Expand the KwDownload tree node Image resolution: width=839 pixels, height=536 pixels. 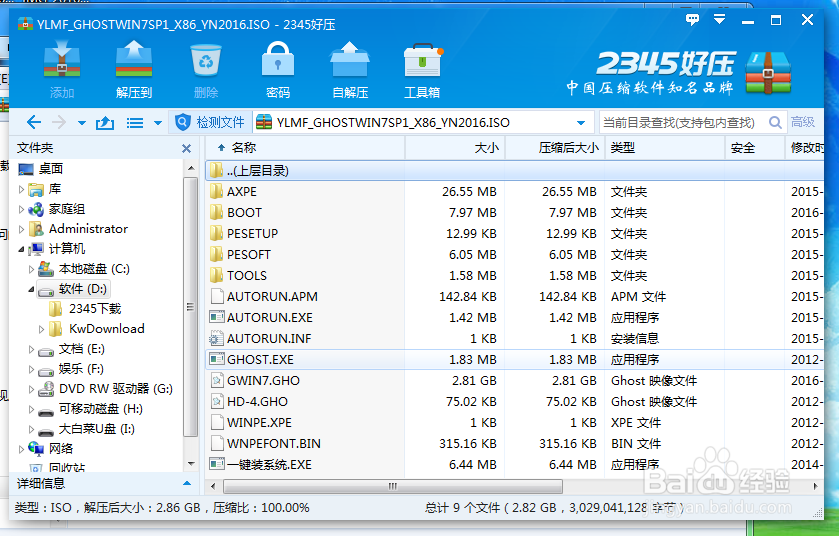pyautogui.click(x=41, y=330)
